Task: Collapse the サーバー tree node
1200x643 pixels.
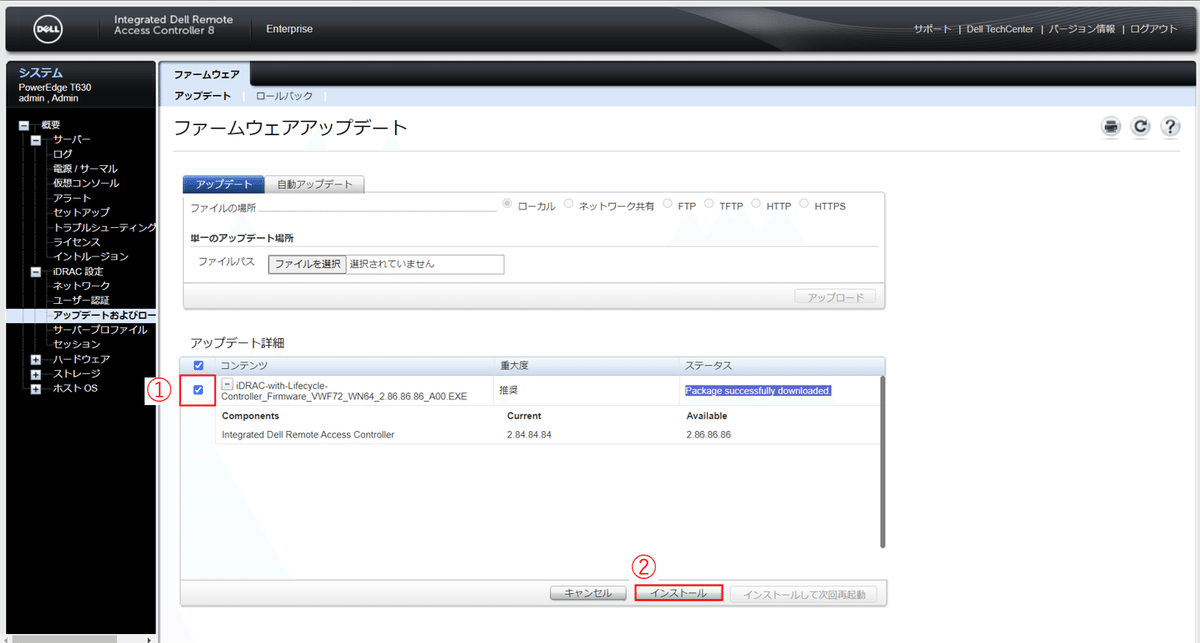Action: (x=36, y=140)
